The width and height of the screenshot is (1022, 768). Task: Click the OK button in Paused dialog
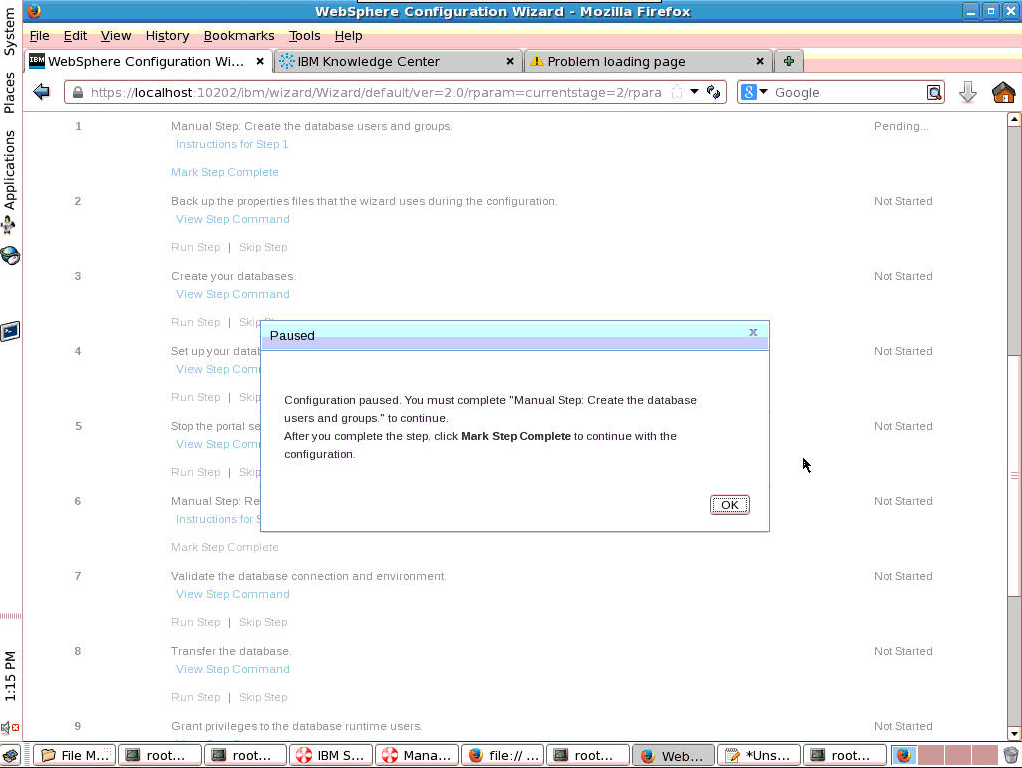729,505
